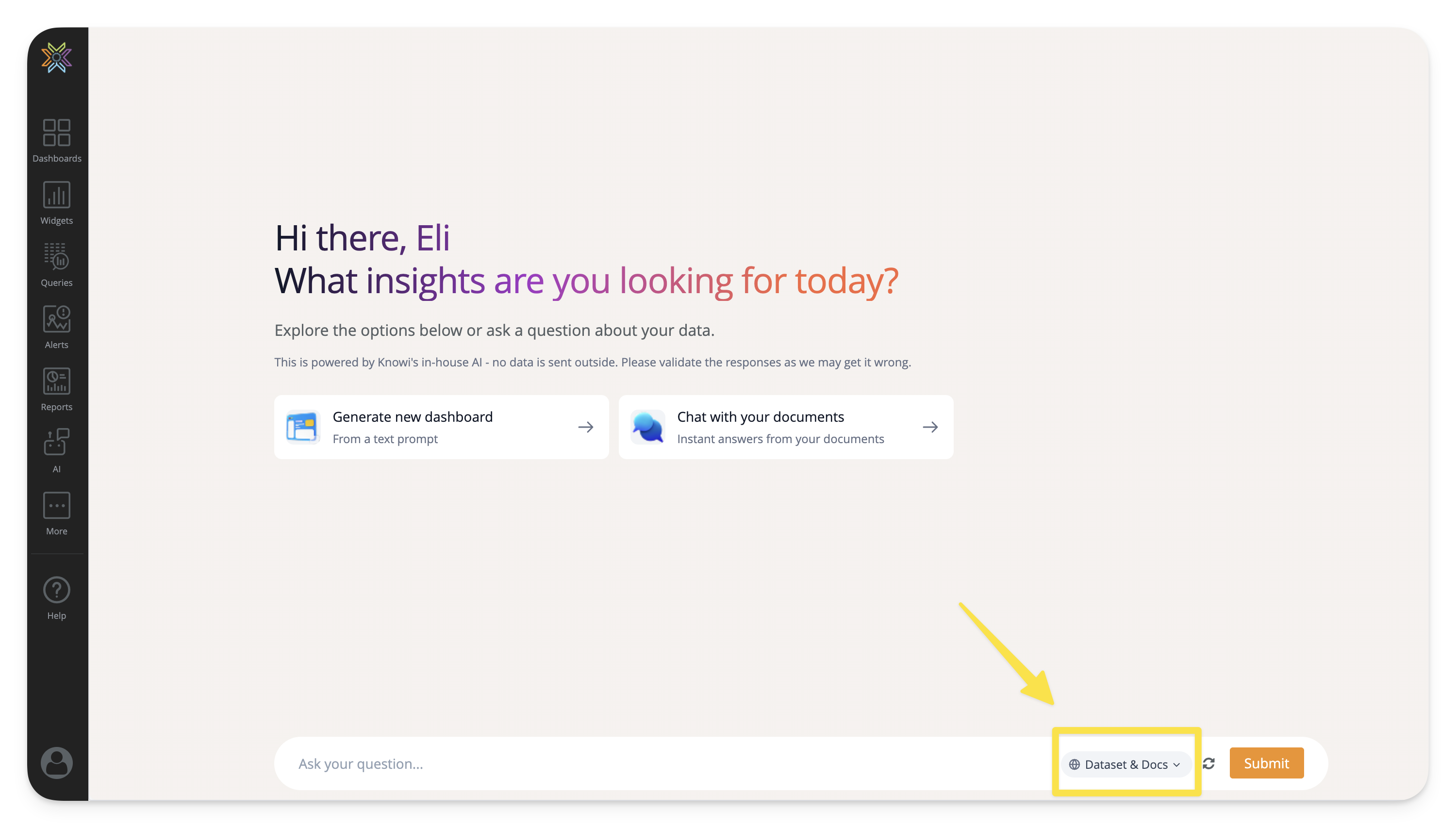Image resolution: width=1456 pixels, height=828 pixels.
Task: Go to the Queries section
Action: pyautogui.click(x=56, y=265)
